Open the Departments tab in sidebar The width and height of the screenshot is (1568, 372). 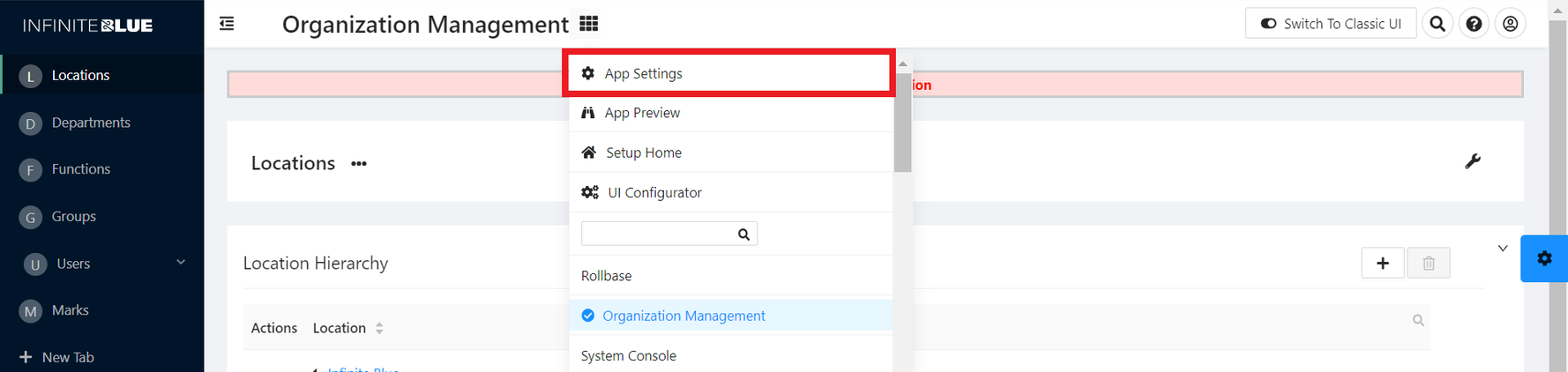90,123
